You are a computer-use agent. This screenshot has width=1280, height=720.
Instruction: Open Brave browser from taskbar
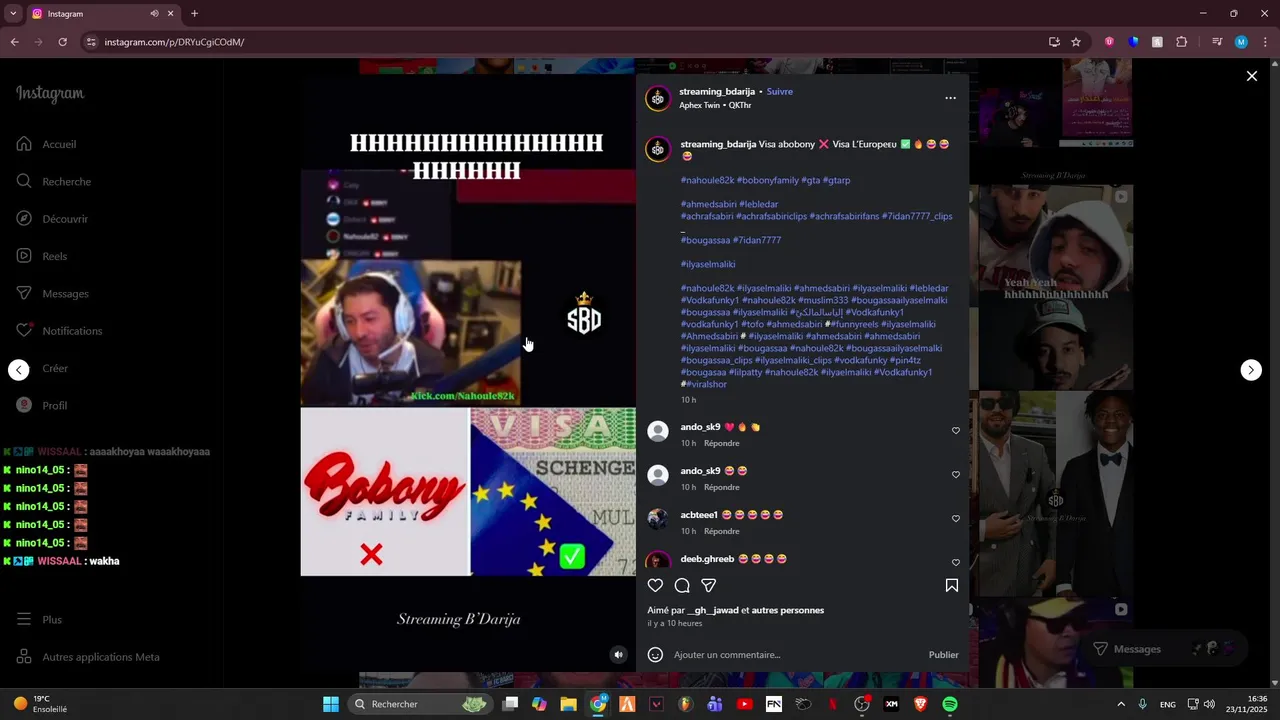(921, 704)
